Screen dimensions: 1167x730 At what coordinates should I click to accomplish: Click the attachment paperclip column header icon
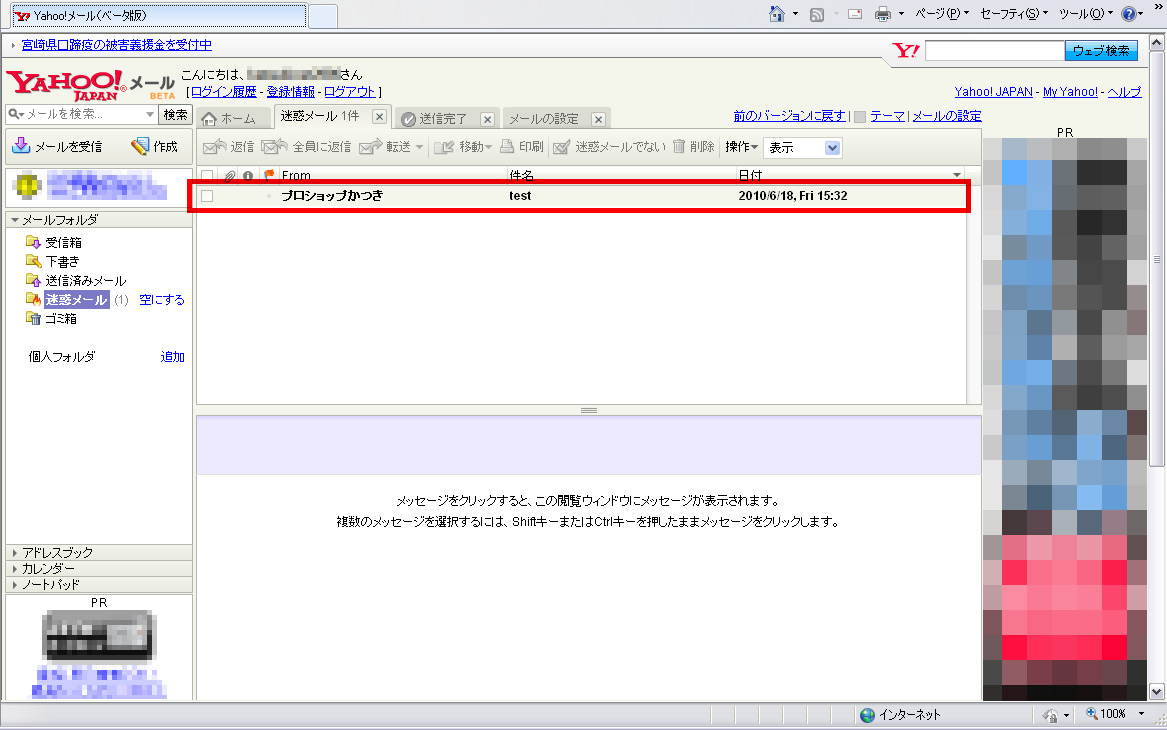click(x=230, y=176)
